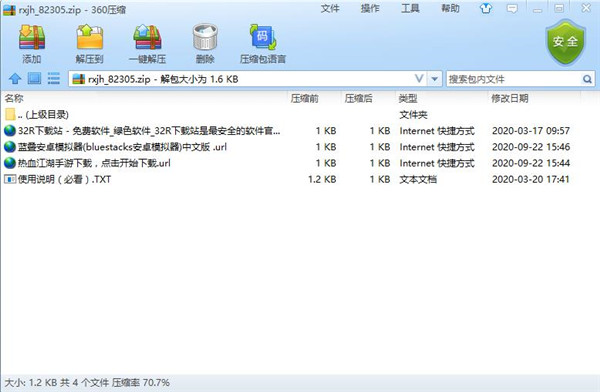This screenshot has width=600, height=392.
Task: Click the date 2020-09-22 15:44
Action: [531, 163]
